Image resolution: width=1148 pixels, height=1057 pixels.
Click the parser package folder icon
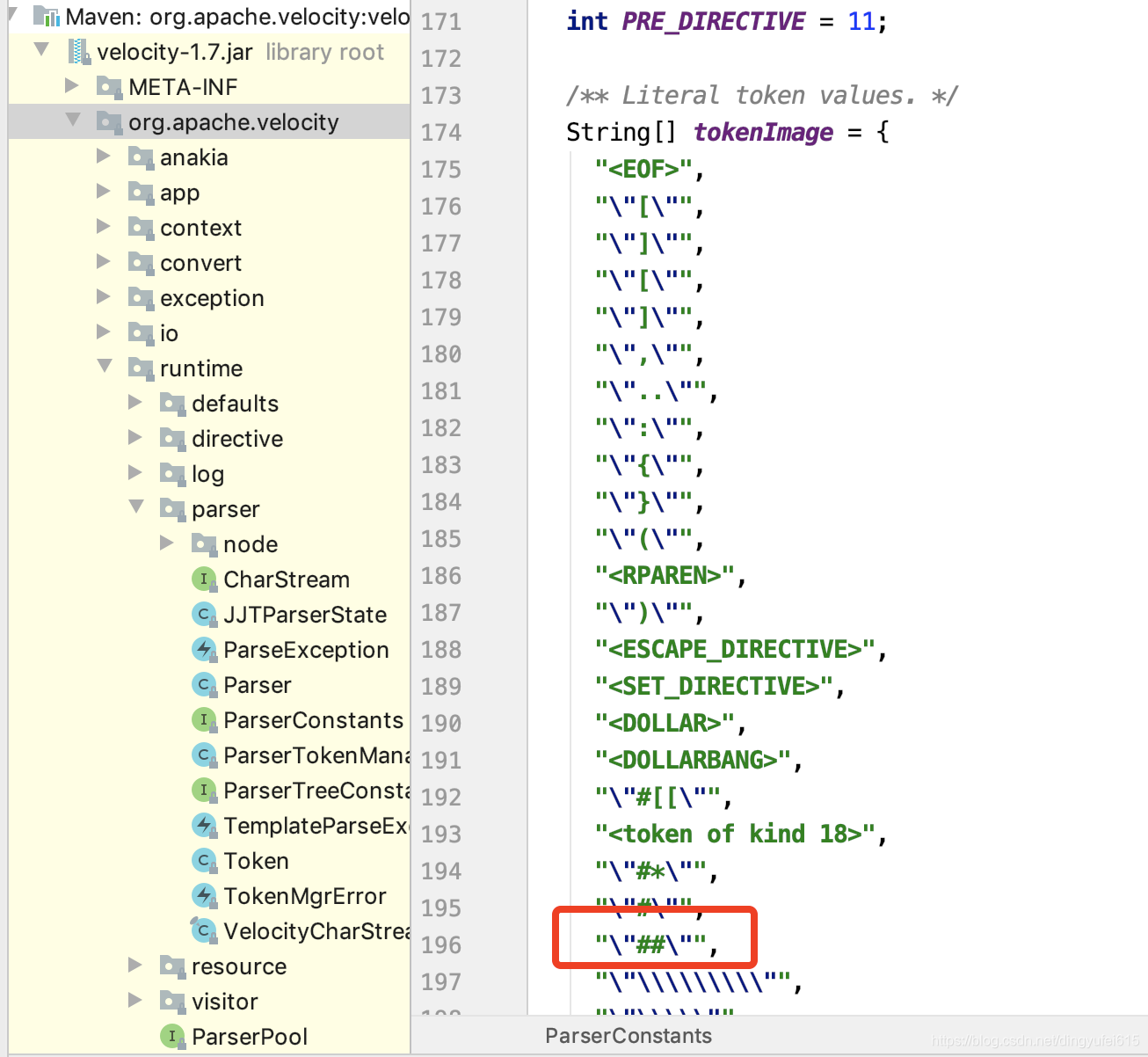(172, 509)
